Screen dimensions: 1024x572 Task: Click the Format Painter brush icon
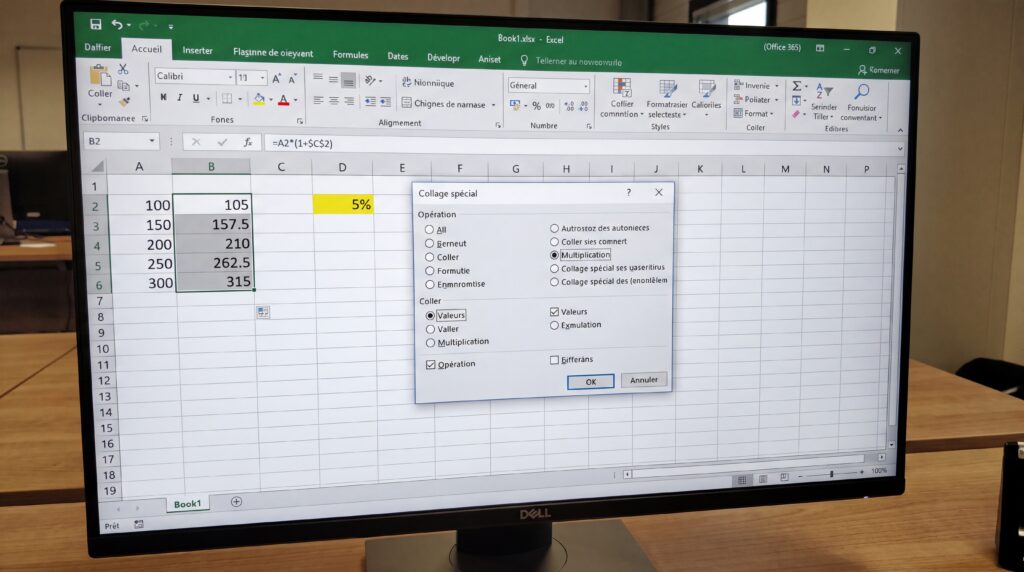click(124, 102)
